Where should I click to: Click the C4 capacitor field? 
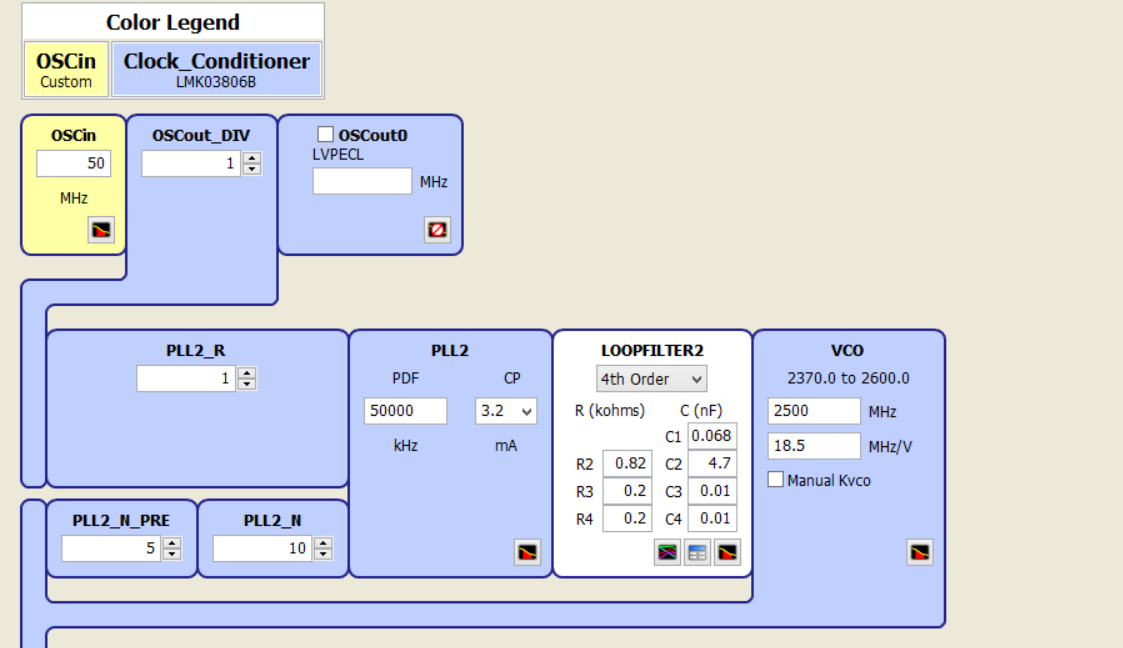pos(713,518)
